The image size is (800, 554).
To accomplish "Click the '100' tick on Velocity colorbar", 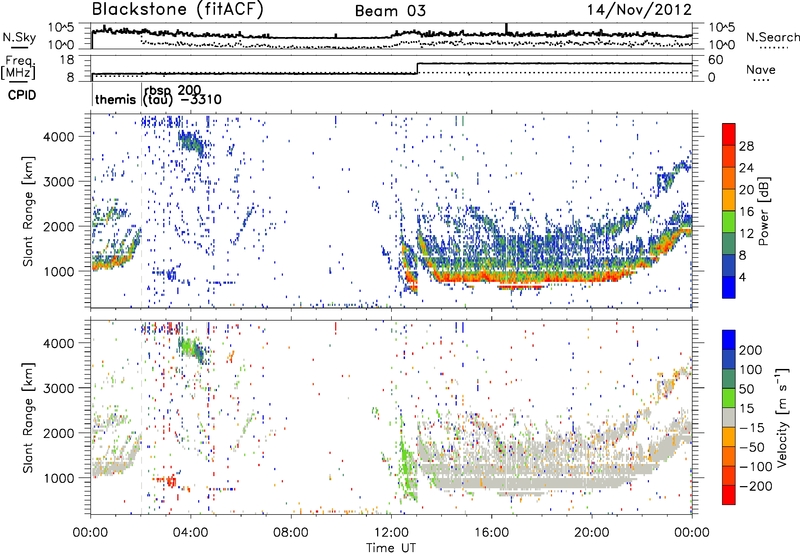I will [751, 370].
